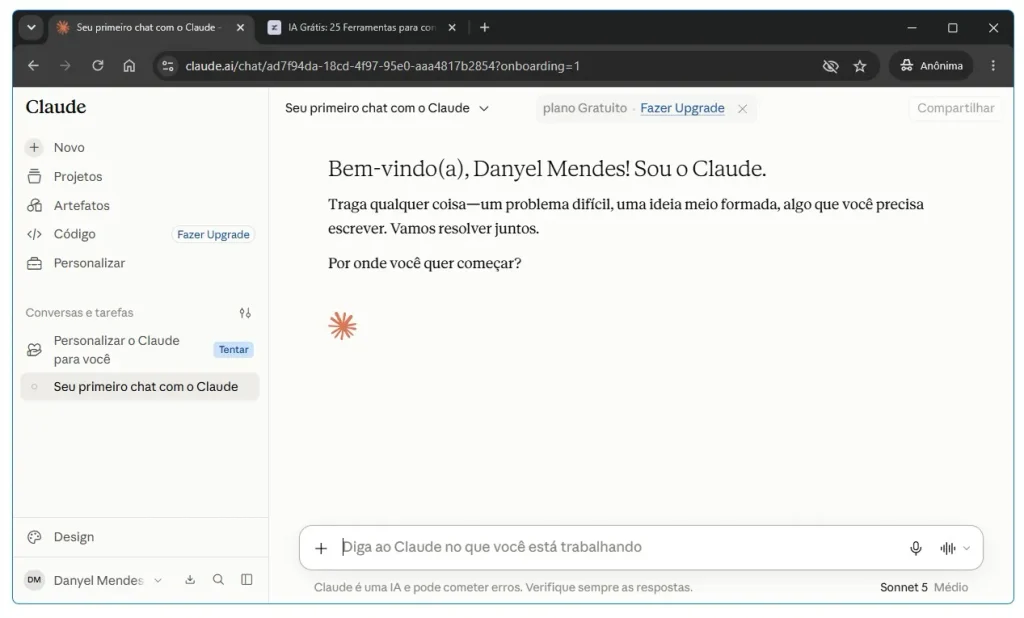The image size is (1024, 618).
Task: Bookmark this page with the star
Action: [860, 66]
